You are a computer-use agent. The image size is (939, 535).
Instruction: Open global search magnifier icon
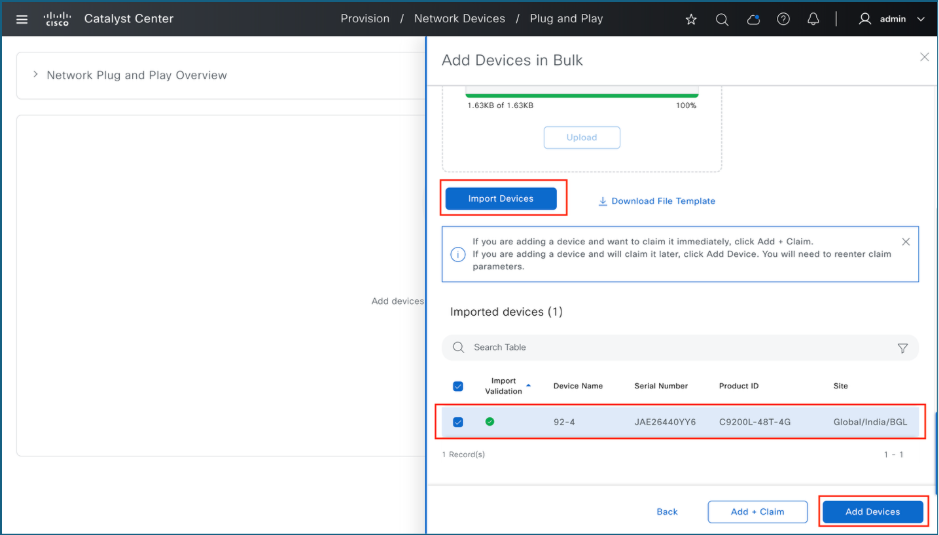pyautogui.click(x=722, y=19)
